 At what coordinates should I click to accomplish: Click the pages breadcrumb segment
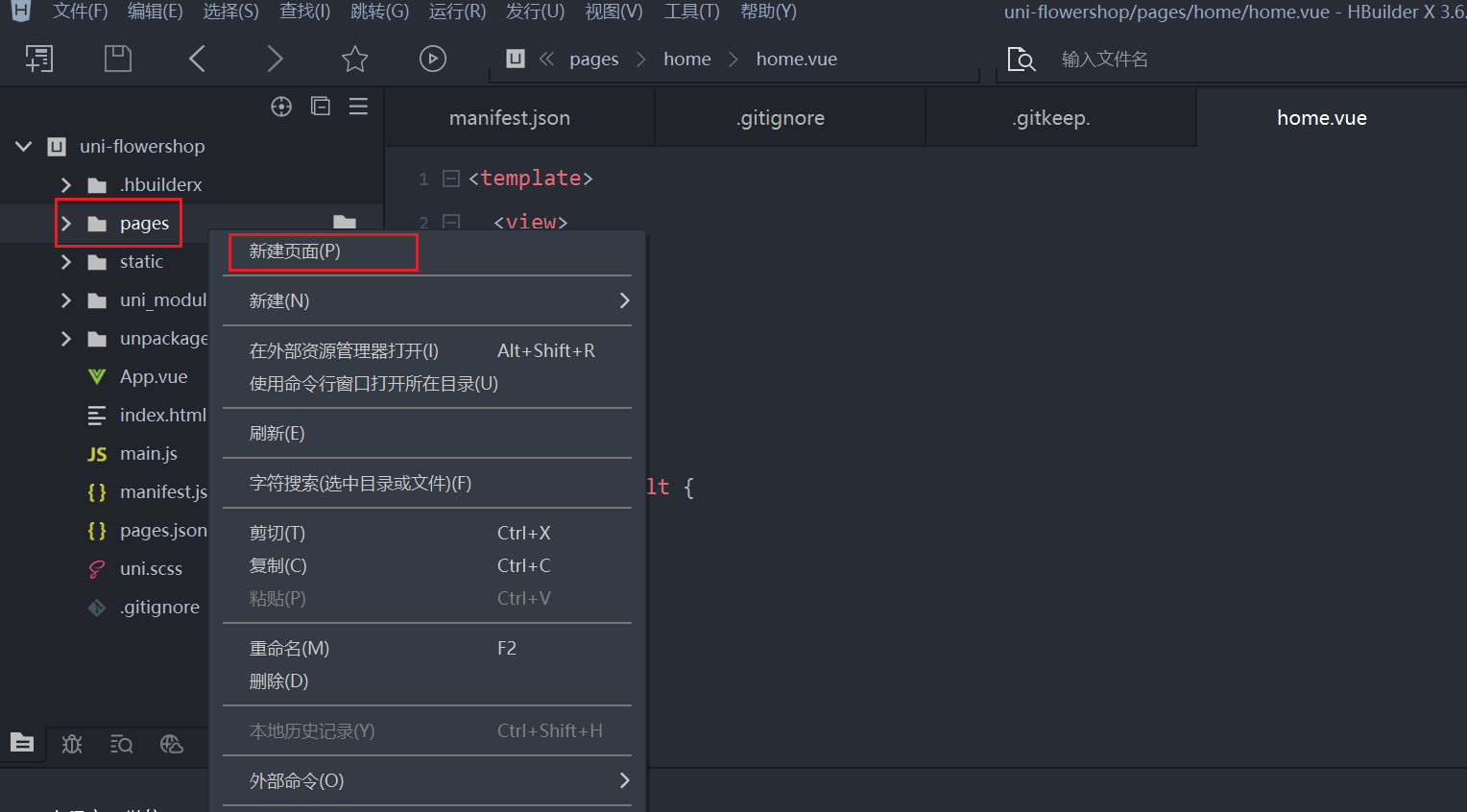pos(594,60)
